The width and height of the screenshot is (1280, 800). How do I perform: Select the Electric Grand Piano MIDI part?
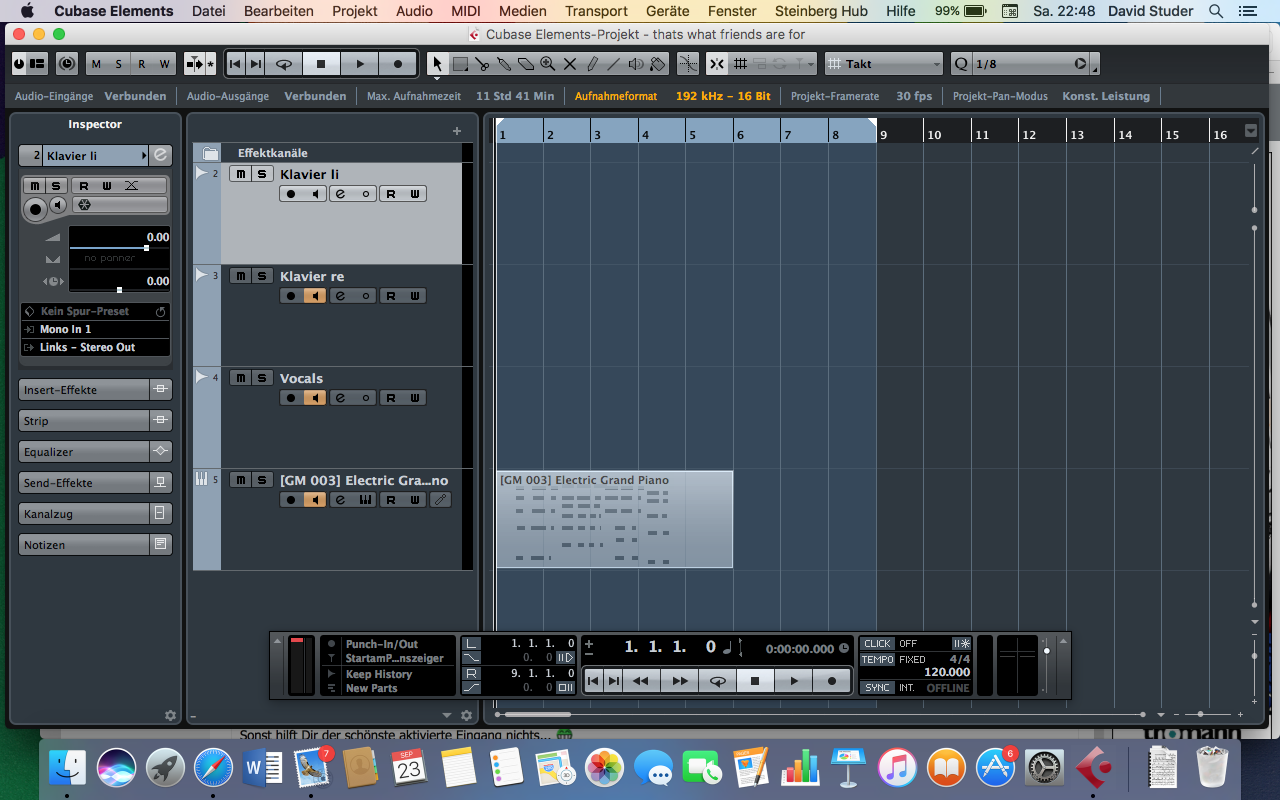(x=614, y=519)
